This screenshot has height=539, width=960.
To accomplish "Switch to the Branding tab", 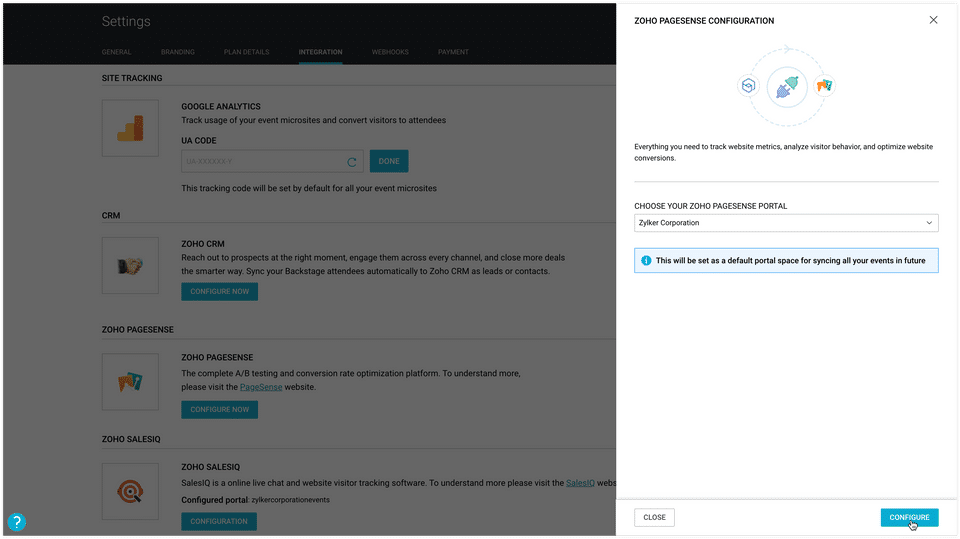I will pos(178,52).
